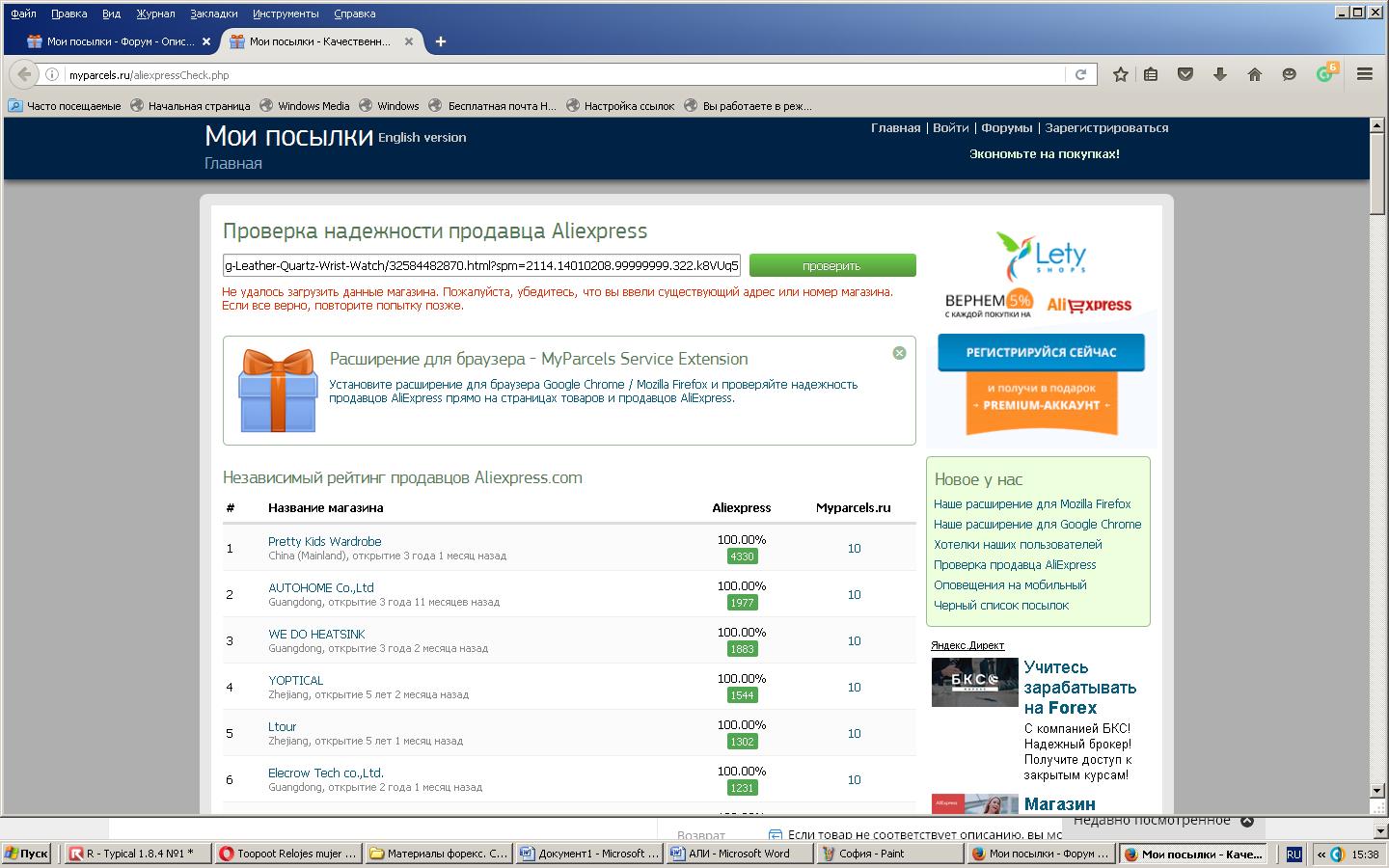Screen dimensions: 1389x868
Task: Open the Инструменты menu
Action: (x=286, y=14)
